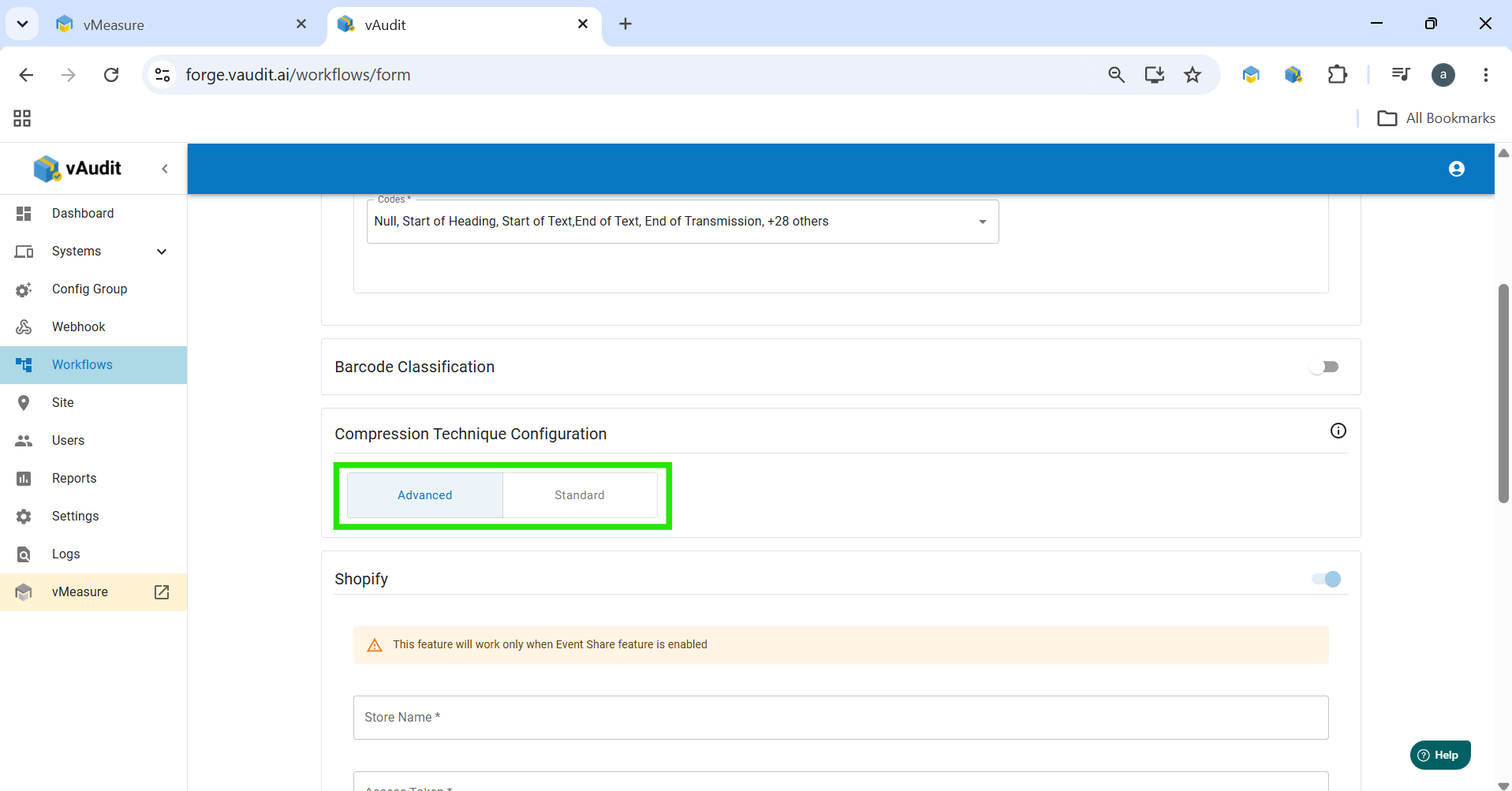Go to Webhook page

pyautogui.click(x=93, y=327)
